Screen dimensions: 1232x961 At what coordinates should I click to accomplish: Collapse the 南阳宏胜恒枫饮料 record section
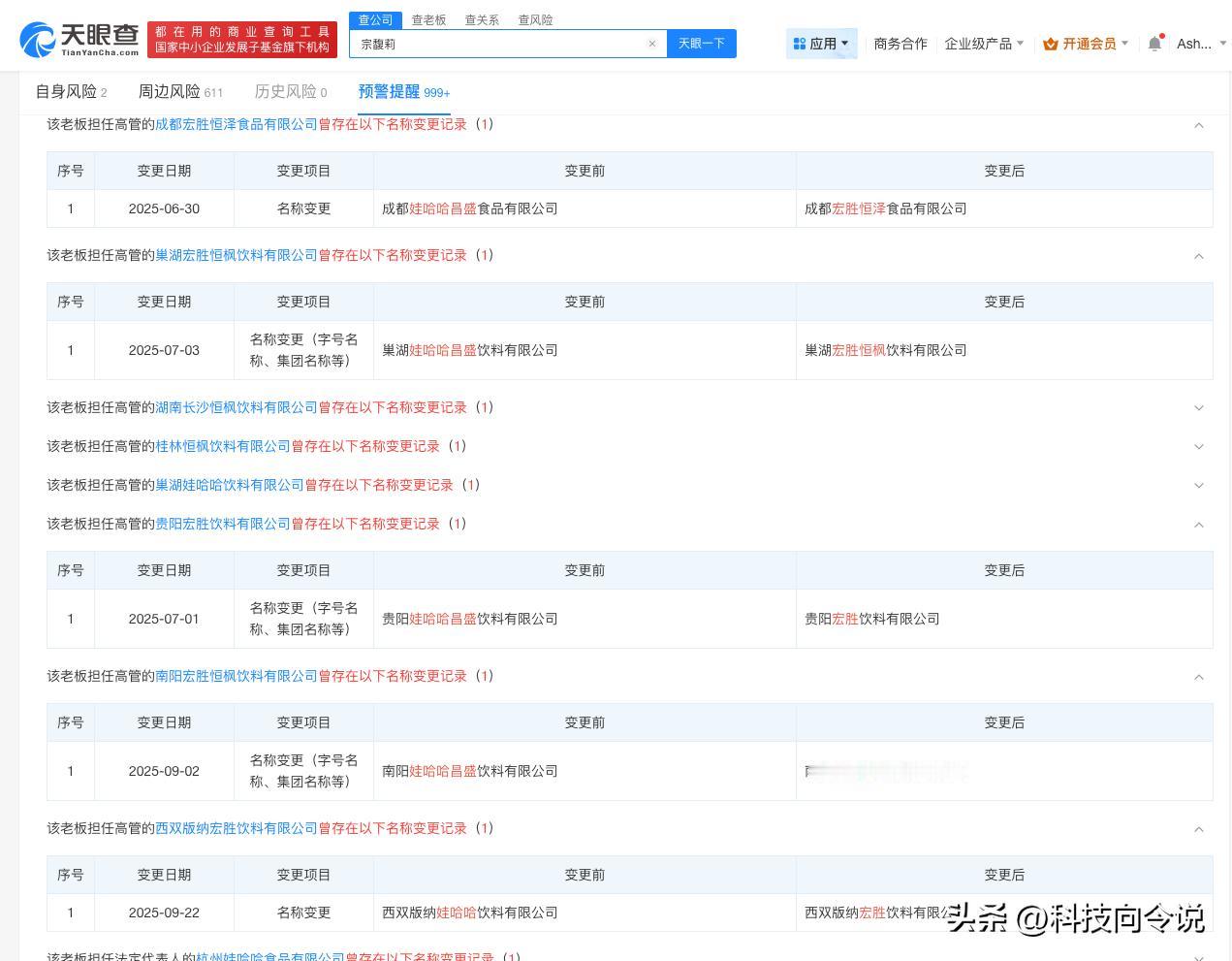point(1199,677)
